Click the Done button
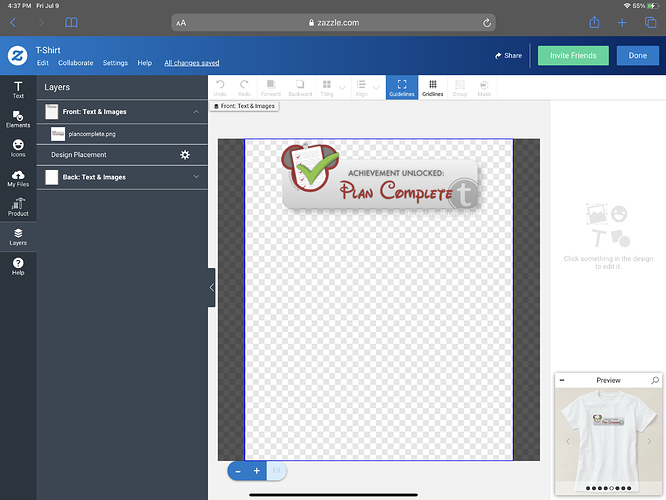This screenshot has height=500, width=666. click(x=638, y=56)
